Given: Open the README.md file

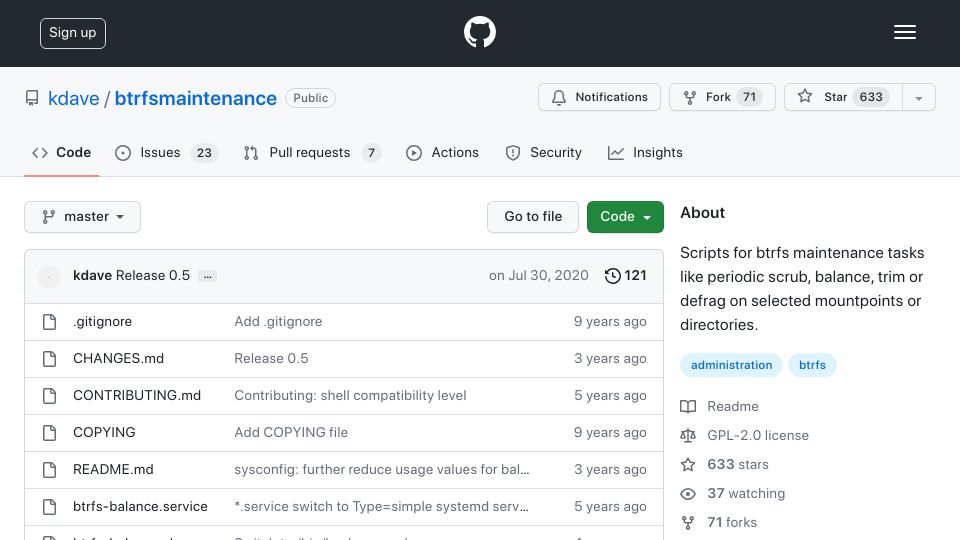Looking at the screenshot, I should [x=113, y=470].
